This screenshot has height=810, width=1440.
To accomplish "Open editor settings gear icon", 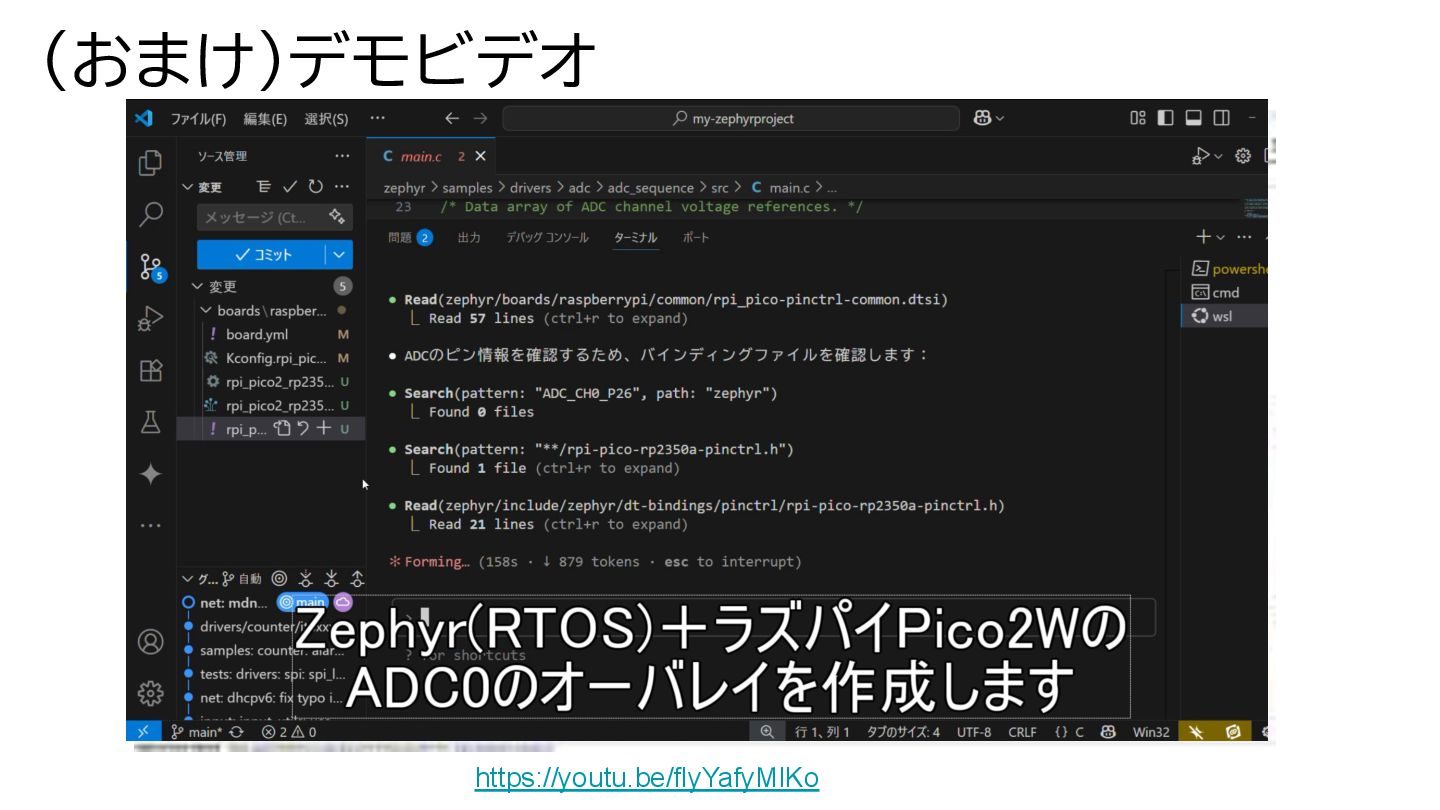I will 1243,156.
